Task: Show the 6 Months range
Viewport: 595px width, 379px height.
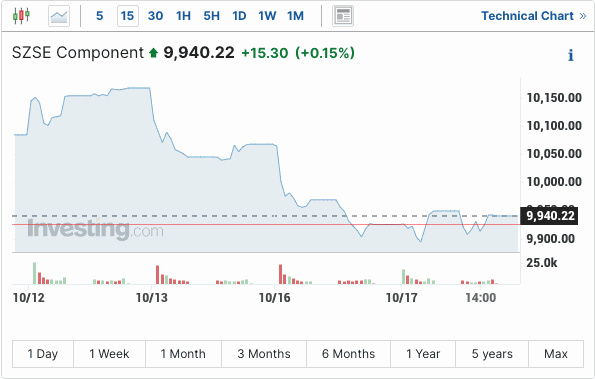Action: (x=348, y=354)
